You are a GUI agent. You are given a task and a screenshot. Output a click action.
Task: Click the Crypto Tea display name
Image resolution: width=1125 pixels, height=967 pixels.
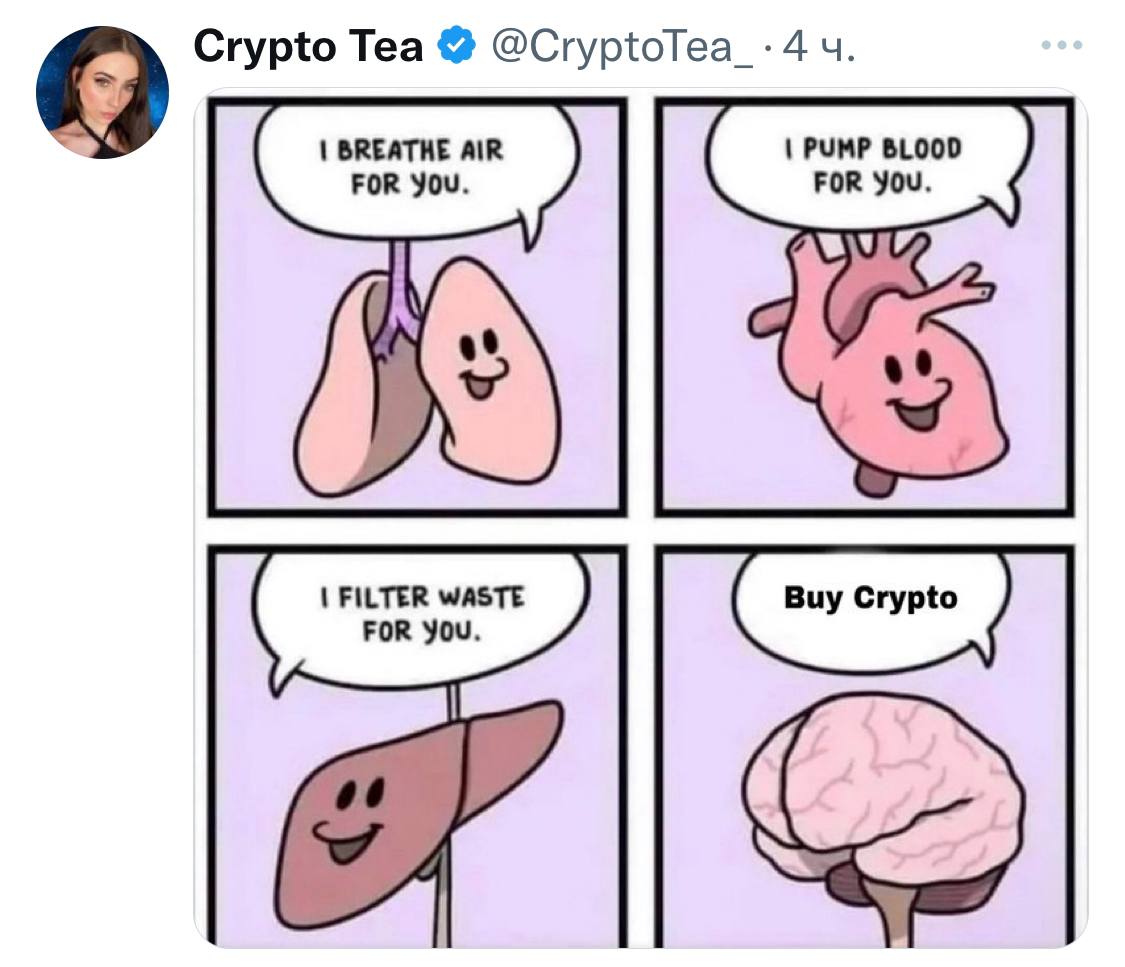[309, 47]
